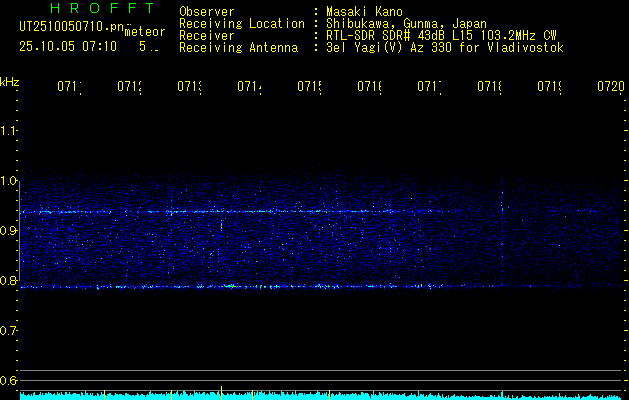Image resolution: width=629 pixels, height=400 pixels.
Task: Select the location Shibukawa, Gunma, Japan
Action: (x=406, y=24)
